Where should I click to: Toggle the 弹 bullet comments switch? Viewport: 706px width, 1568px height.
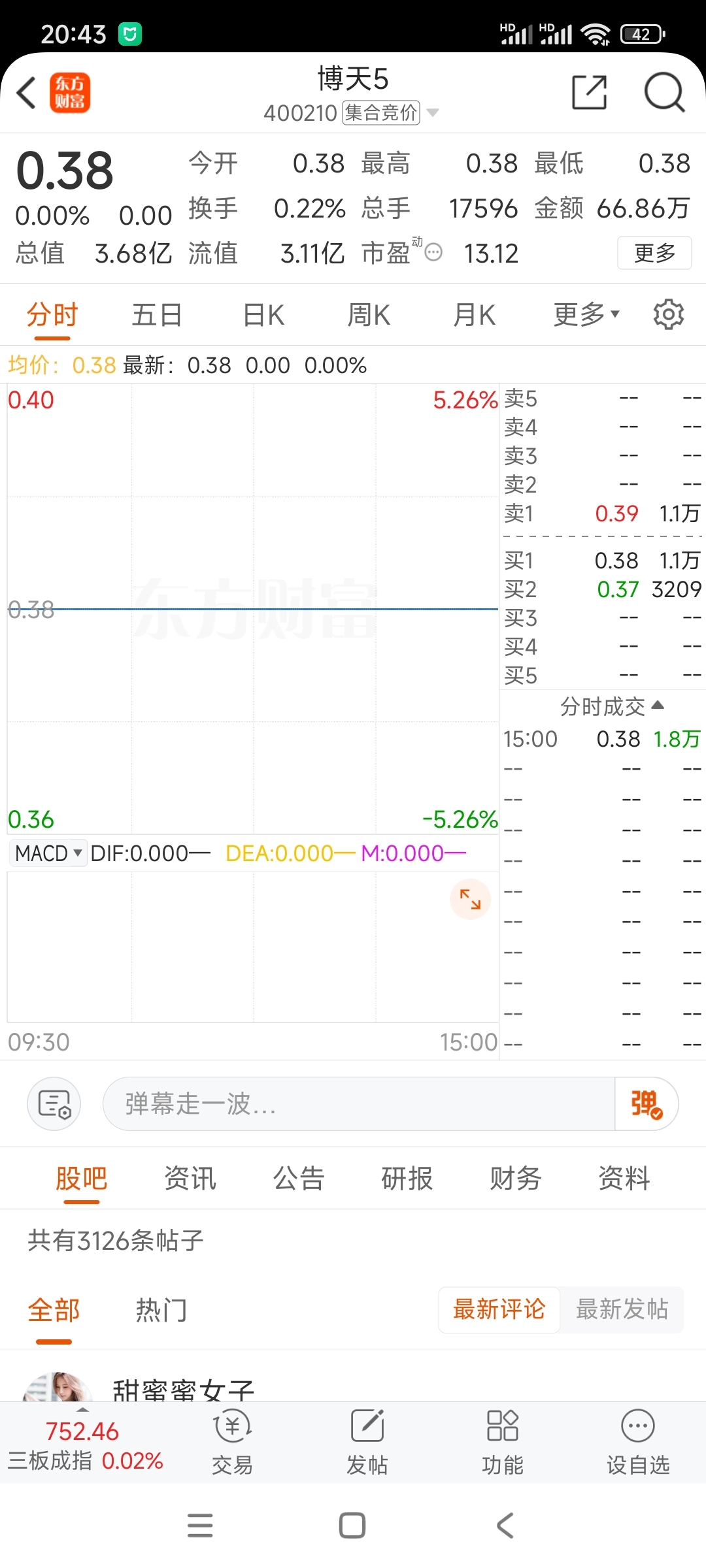pos(647,1103)
